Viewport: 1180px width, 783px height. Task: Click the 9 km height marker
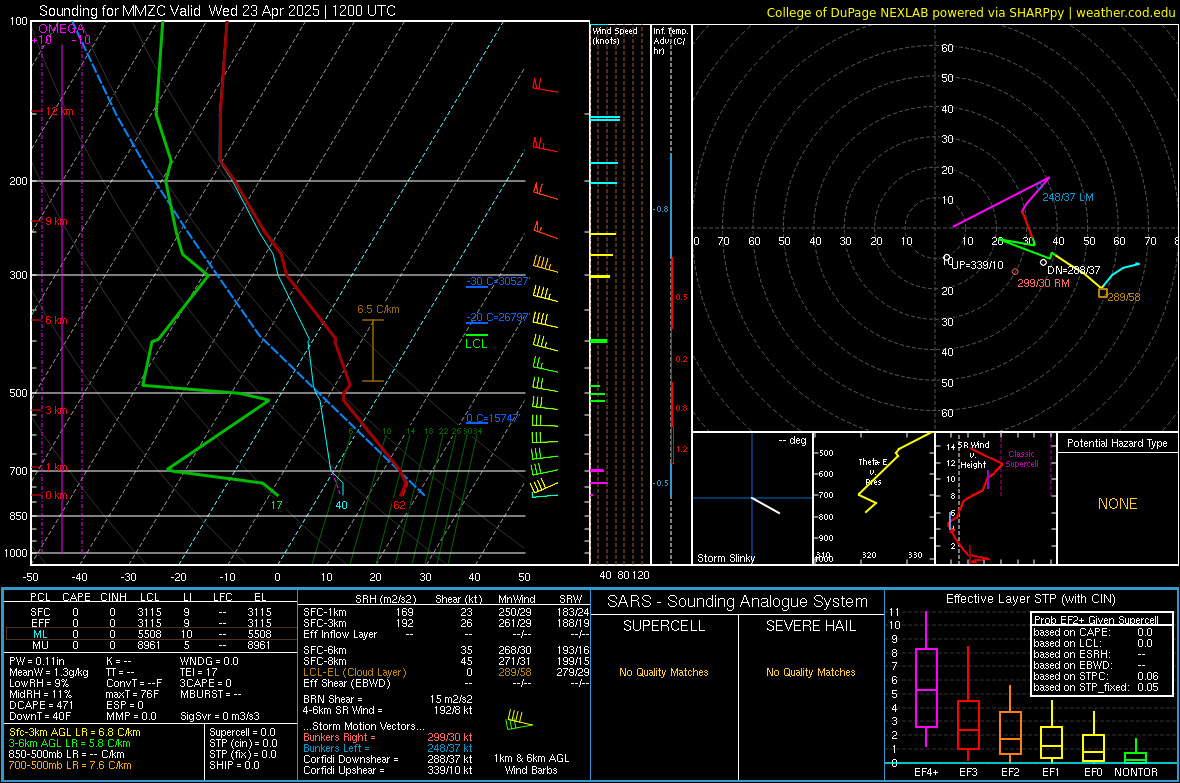(55, 221)
